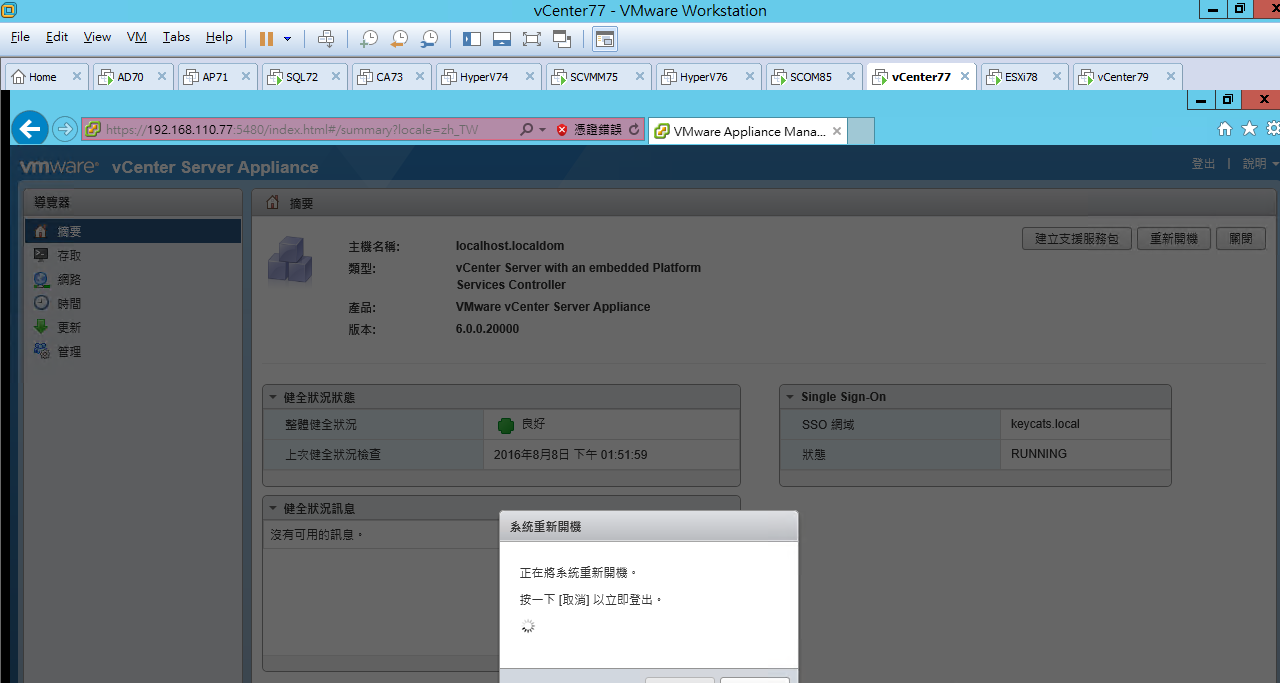Click the 憑證錯誤 certificate error indicator

pos(589,130)
